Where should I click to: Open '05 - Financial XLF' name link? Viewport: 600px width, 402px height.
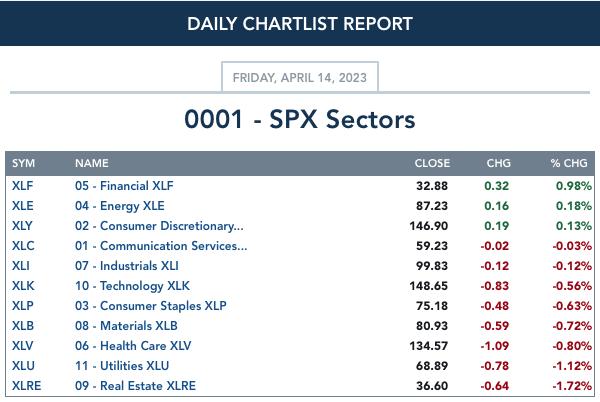124,186
